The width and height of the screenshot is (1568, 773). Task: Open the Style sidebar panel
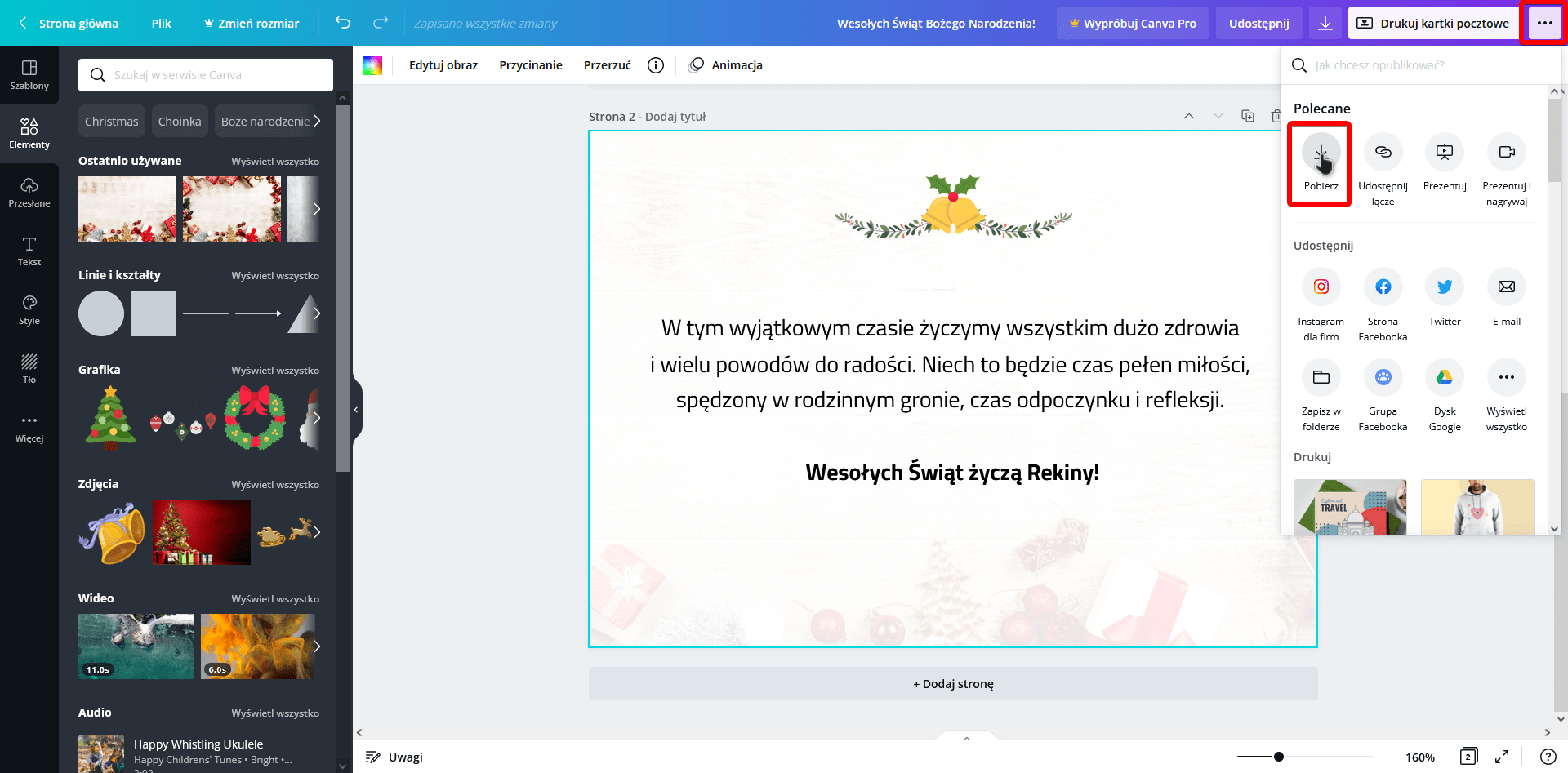(29, 310)
